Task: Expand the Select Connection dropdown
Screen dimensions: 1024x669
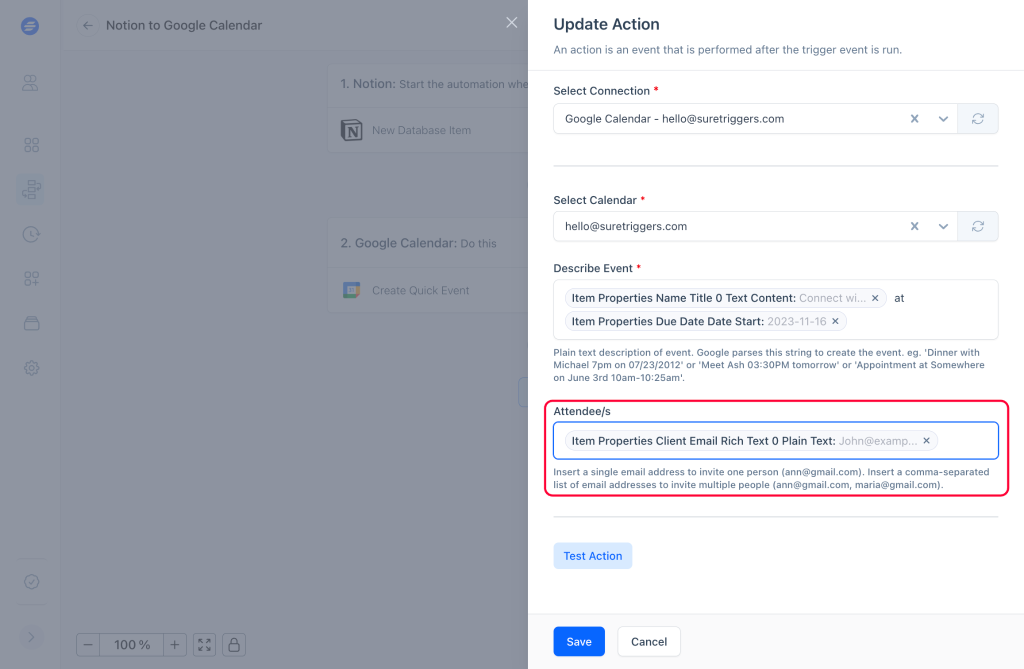Action: click(942, 119)
